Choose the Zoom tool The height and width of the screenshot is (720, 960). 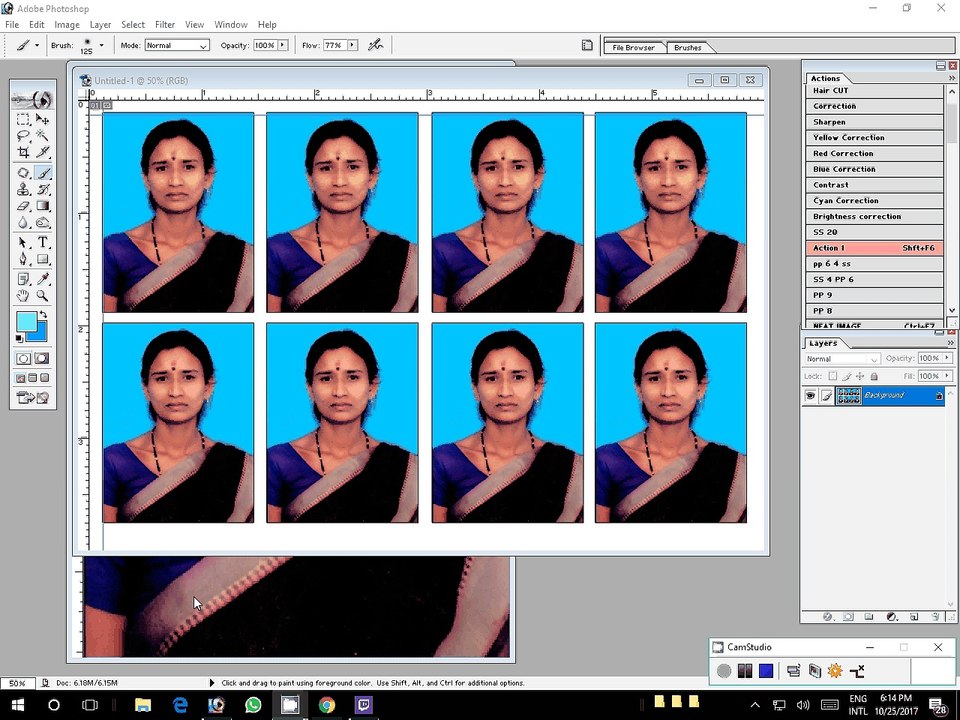[43, 296]
